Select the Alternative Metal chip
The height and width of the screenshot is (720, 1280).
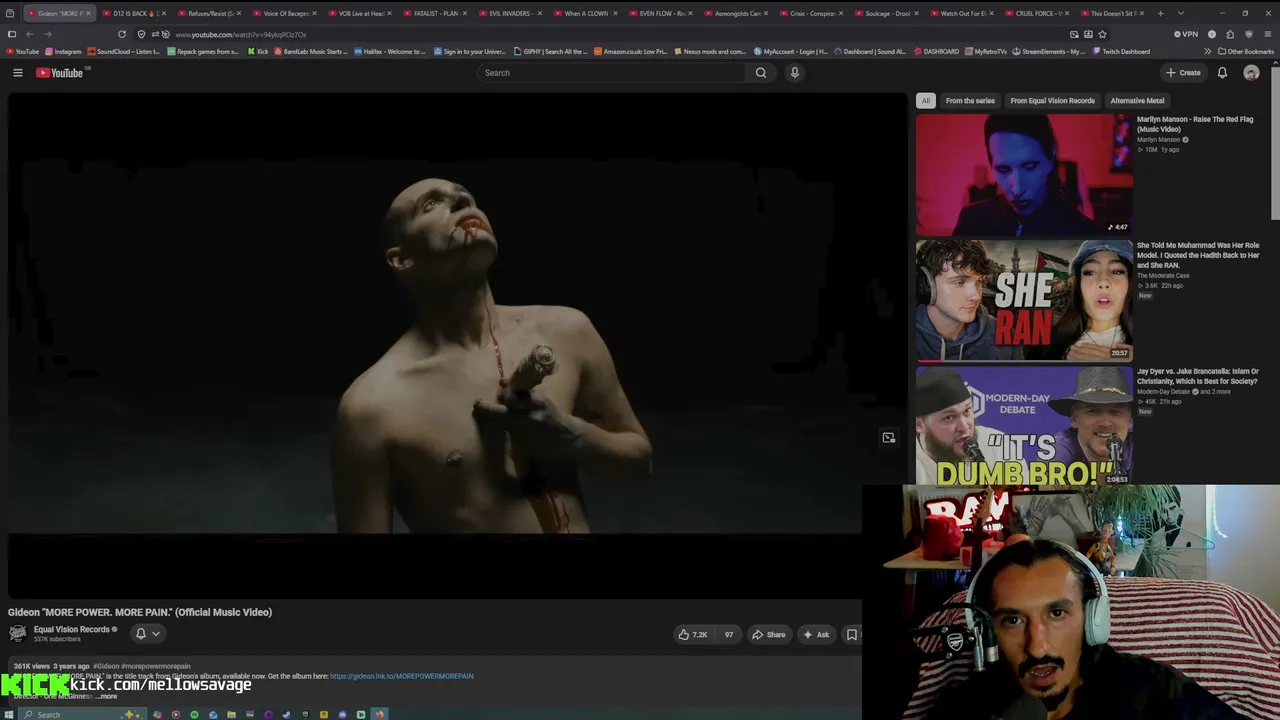pyautogui.click(x=1137, y=100)
